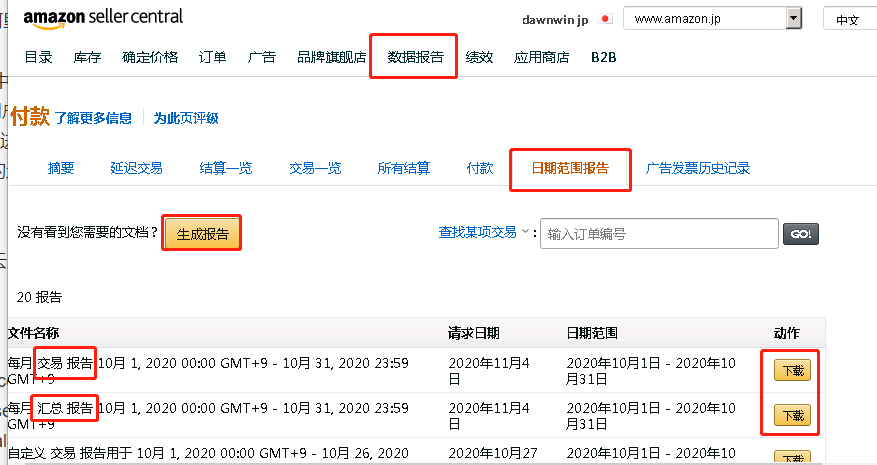
Task: Switch to the 交易一览 tab
Action: 315,168
